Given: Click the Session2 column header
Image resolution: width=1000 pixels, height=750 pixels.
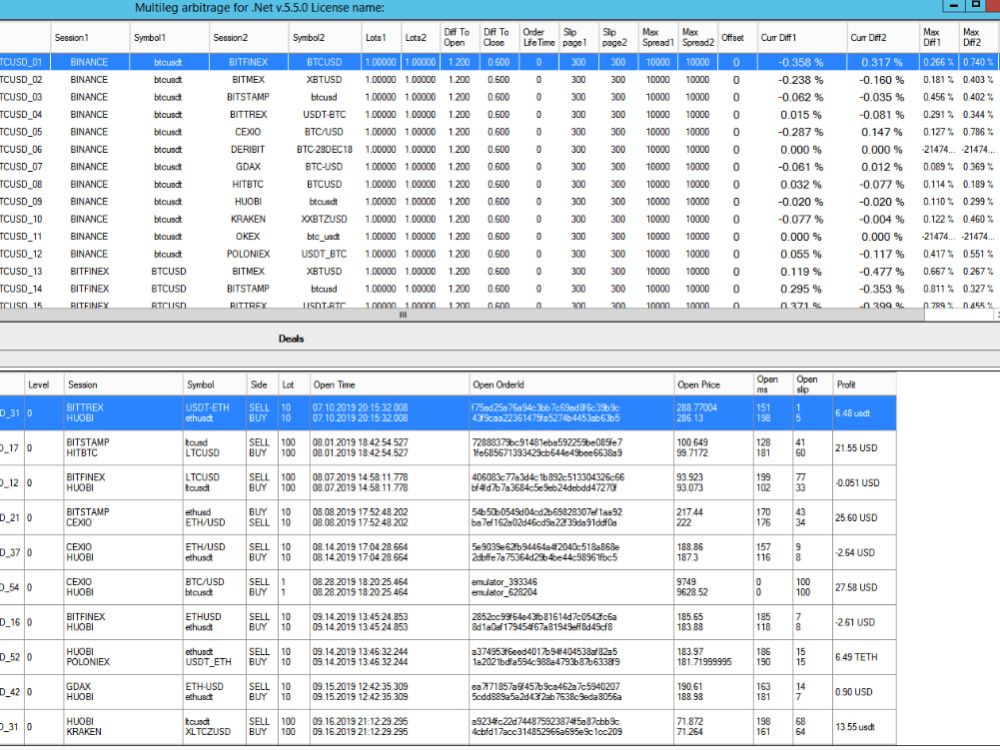Looking at the screenshot, I should point(249,38).
